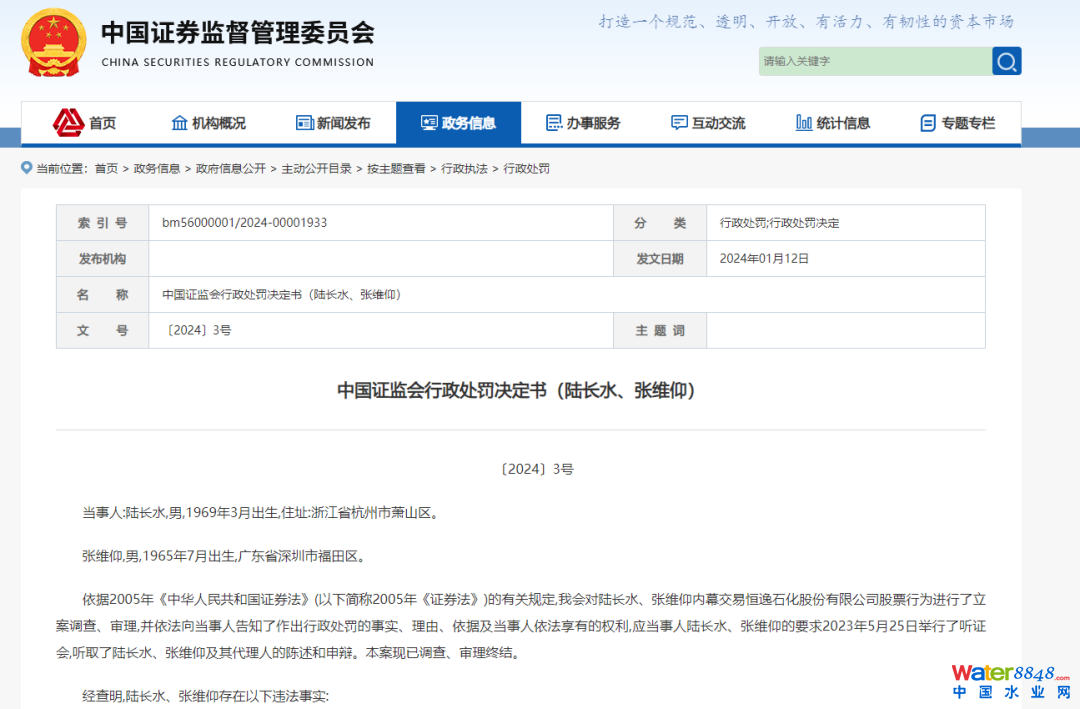Click the 首页 breadcrumb link
Viewport: 1080px width, 709px height.
point(106,169)
